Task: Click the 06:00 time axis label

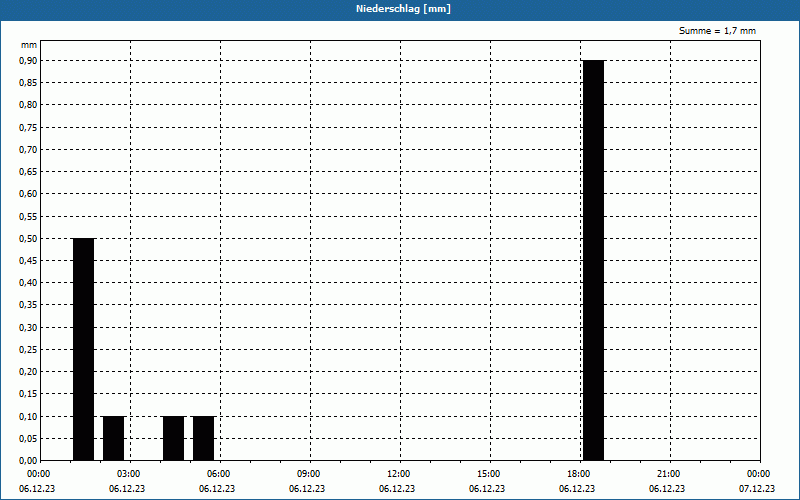Action: [219, 474]
